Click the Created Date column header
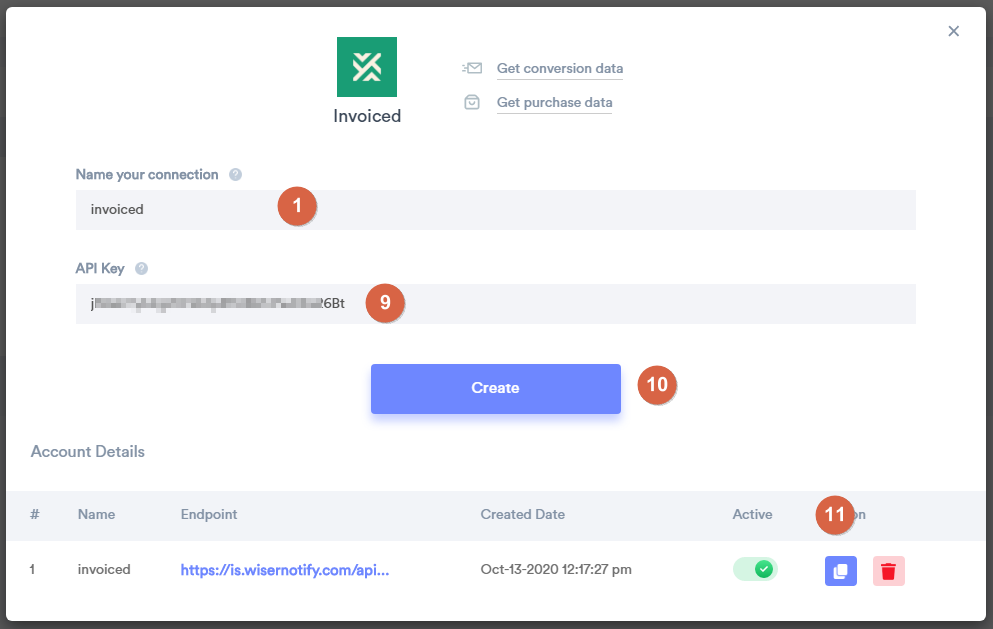This screenshot has height=629, width=993. pos(522,514)
